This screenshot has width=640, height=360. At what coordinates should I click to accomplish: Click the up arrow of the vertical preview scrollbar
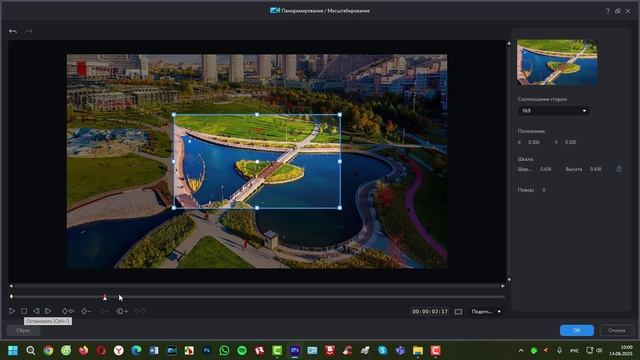509,43
